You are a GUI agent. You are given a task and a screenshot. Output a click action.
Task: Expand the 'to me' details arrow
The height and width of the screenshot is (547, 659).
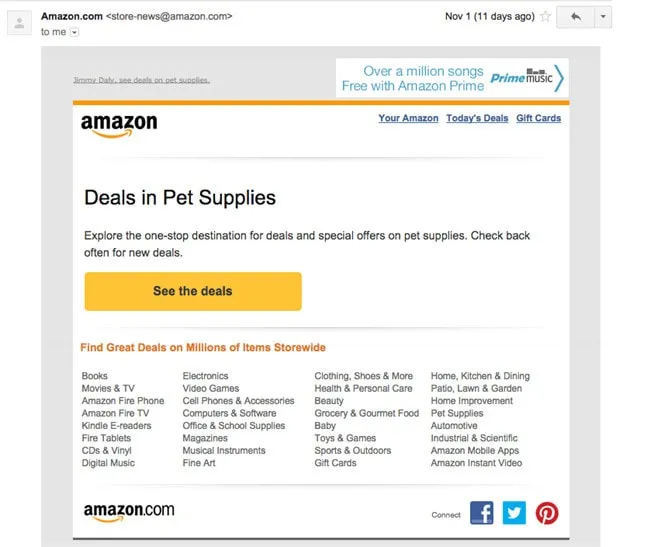coord(75,32)
